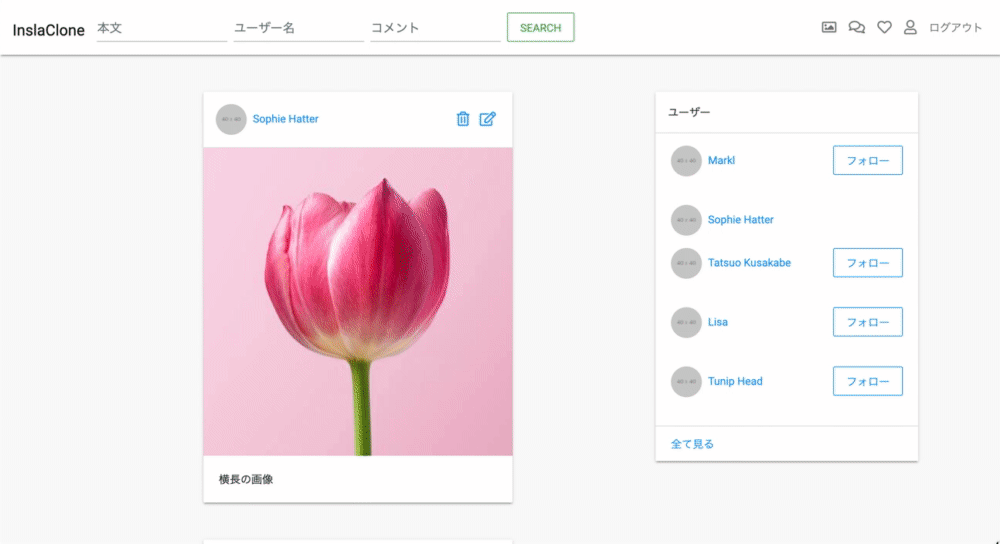Follow Tatsuo Kusakabe with フォロー button
Screen dimensions: 1000x544
(867, 263)
